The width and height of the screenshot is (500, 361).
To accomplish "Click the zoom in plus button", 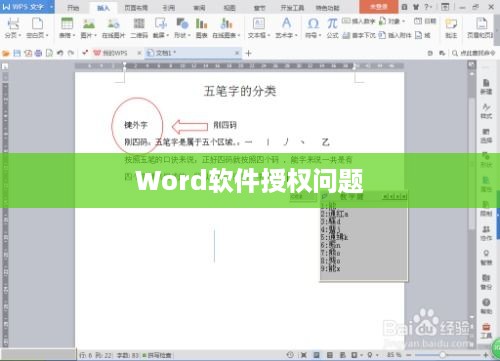I will click(x=485, y=355).
